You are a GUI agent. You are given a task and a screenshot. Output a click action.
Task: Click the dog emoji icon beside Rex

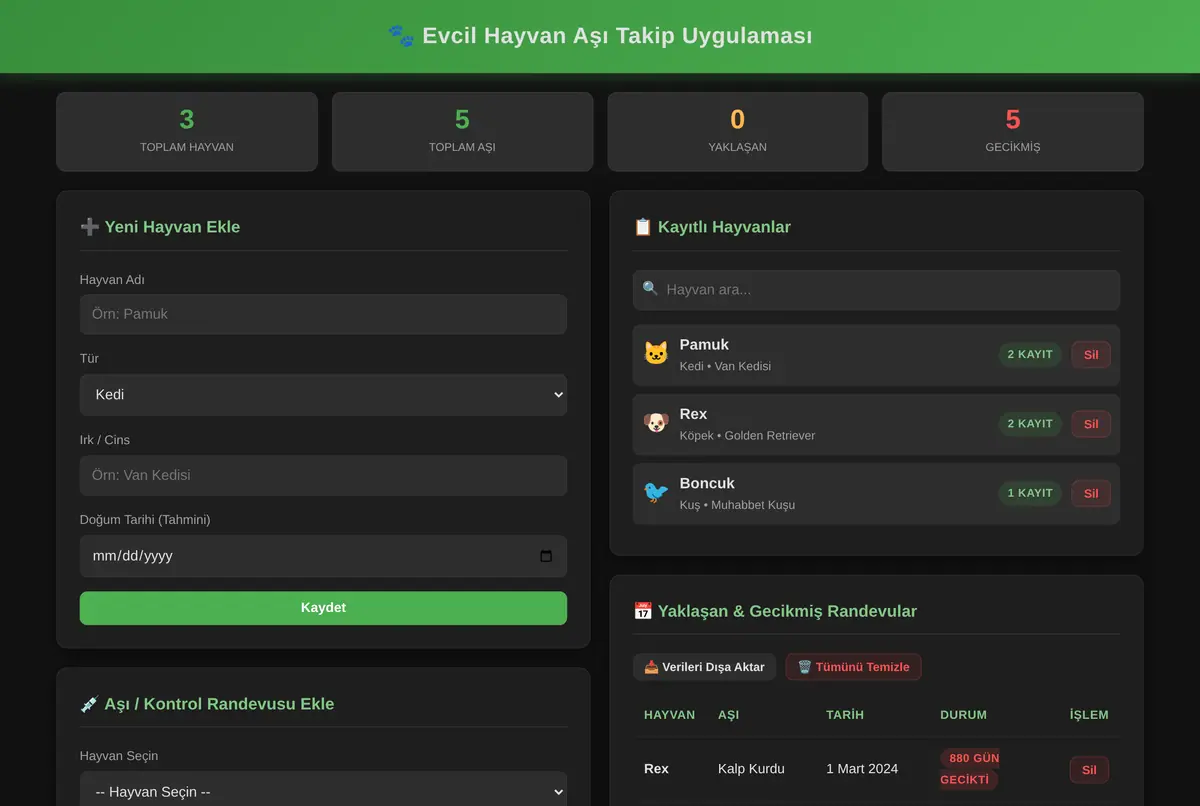pyautogui.click(x=656, y=423)
